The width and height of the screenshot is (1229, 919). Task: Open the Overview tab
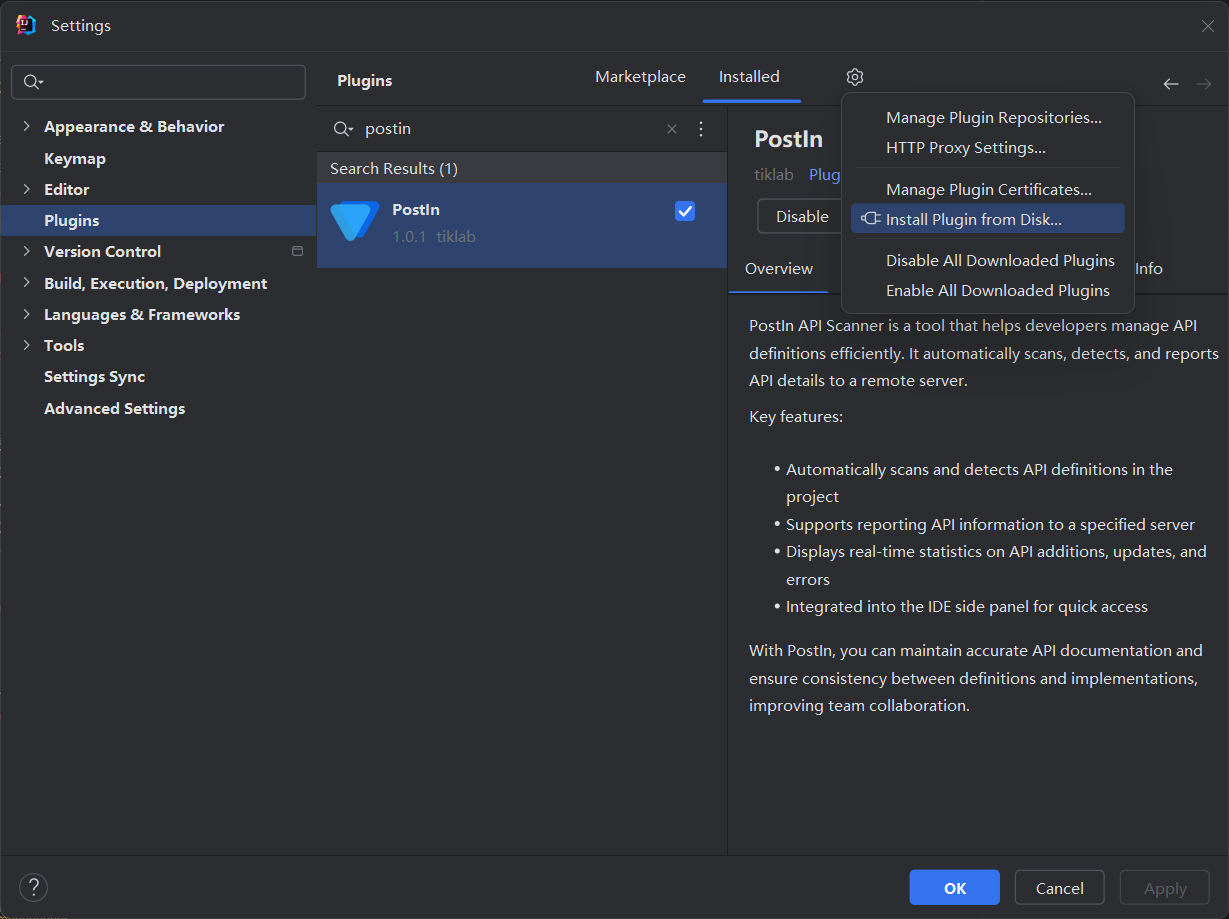click(x=779, y=269)
